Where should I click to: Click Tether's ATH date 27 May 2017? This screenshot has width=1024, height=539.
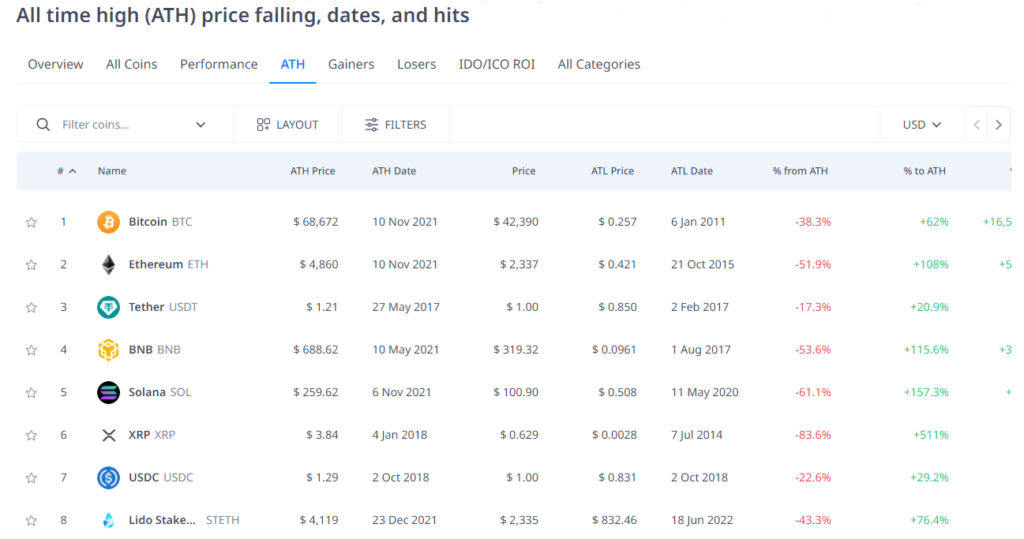click(406, 306)
